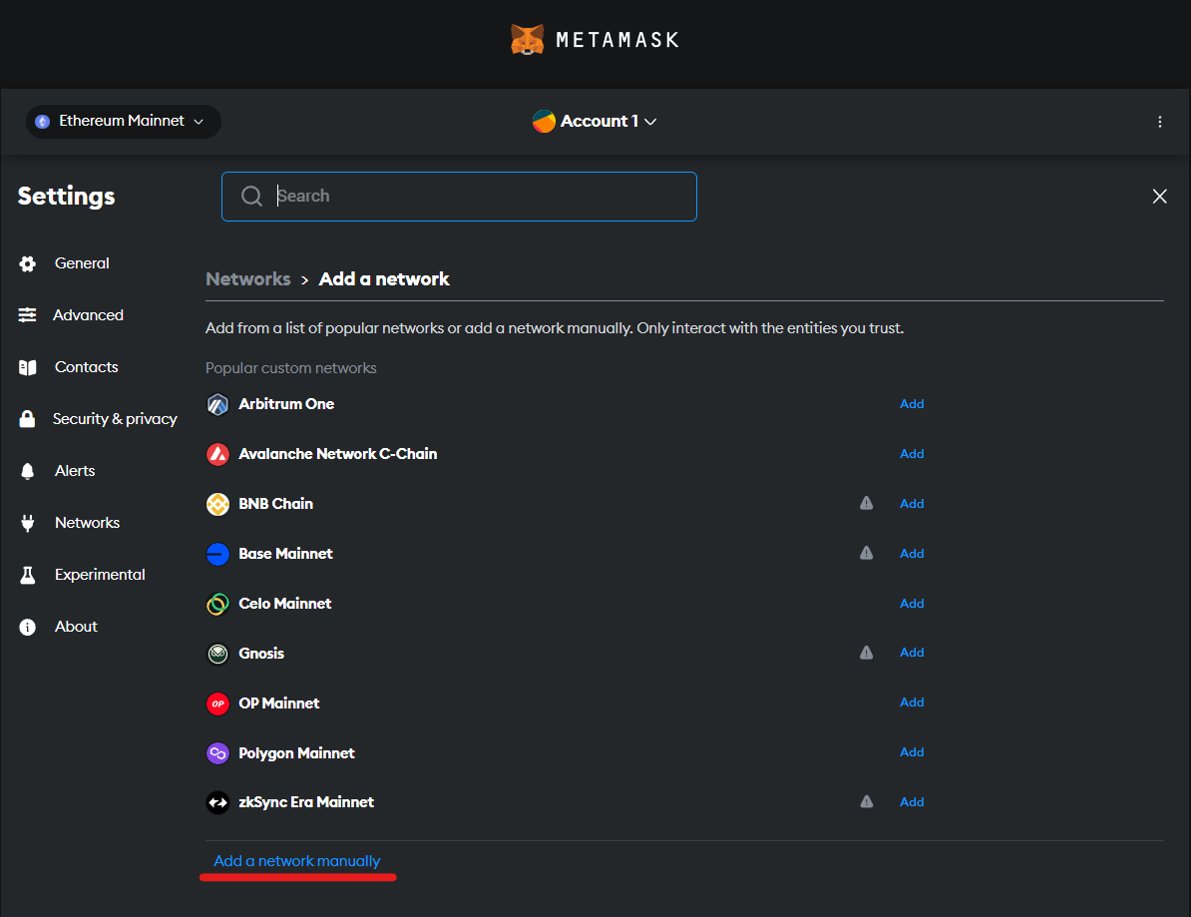Open About settings

tap(76, 627)
